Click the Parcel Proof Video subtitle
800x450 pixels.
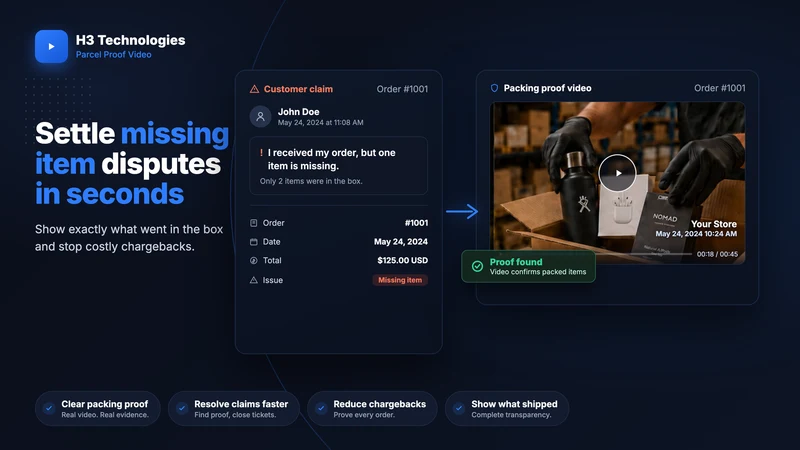pyautogui.click(x=113, y=55)
